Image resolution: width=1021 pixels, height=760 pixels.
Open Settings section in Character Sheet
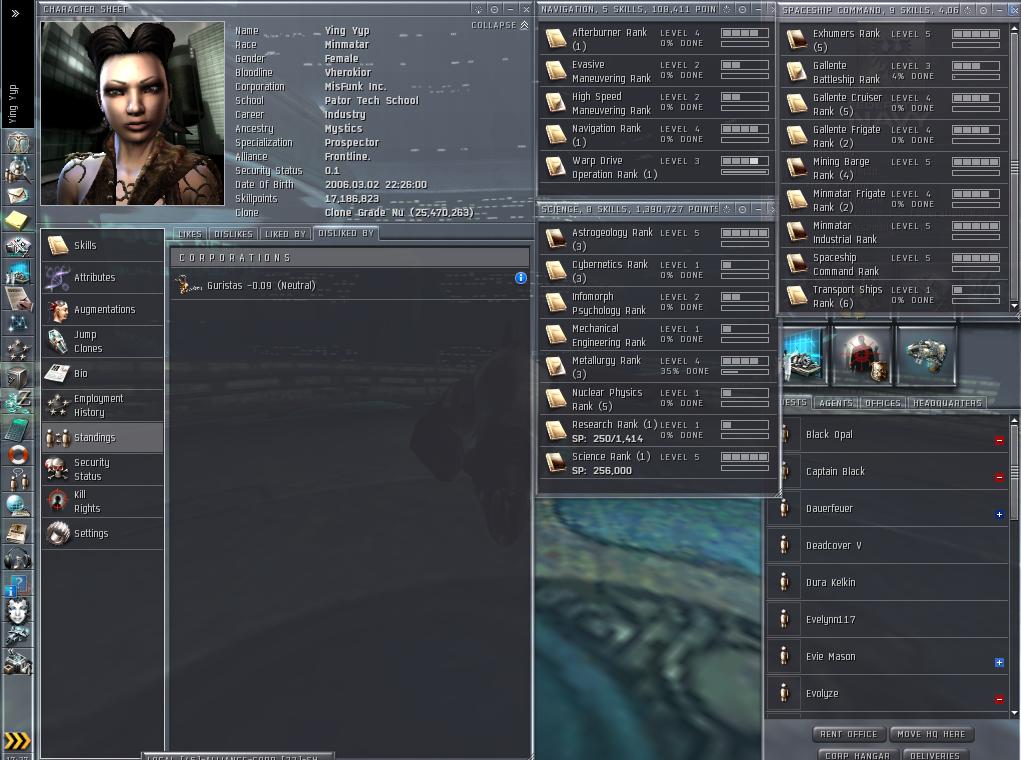coord(103,533)
